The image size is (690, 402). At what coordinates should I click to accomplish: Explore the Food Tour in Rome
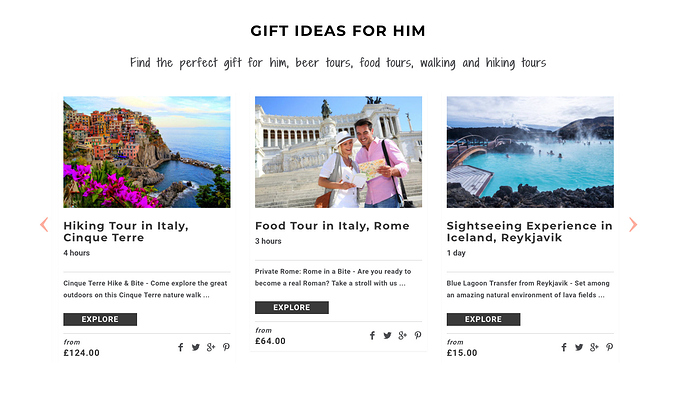pos(292,307)
